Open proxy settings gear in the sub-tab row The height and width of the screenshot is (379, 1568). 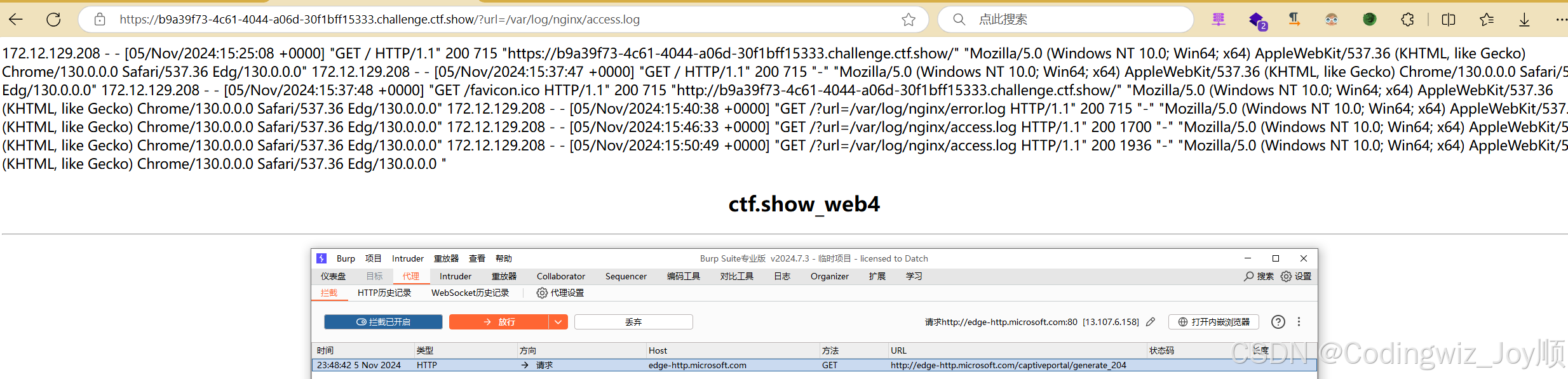542,293
